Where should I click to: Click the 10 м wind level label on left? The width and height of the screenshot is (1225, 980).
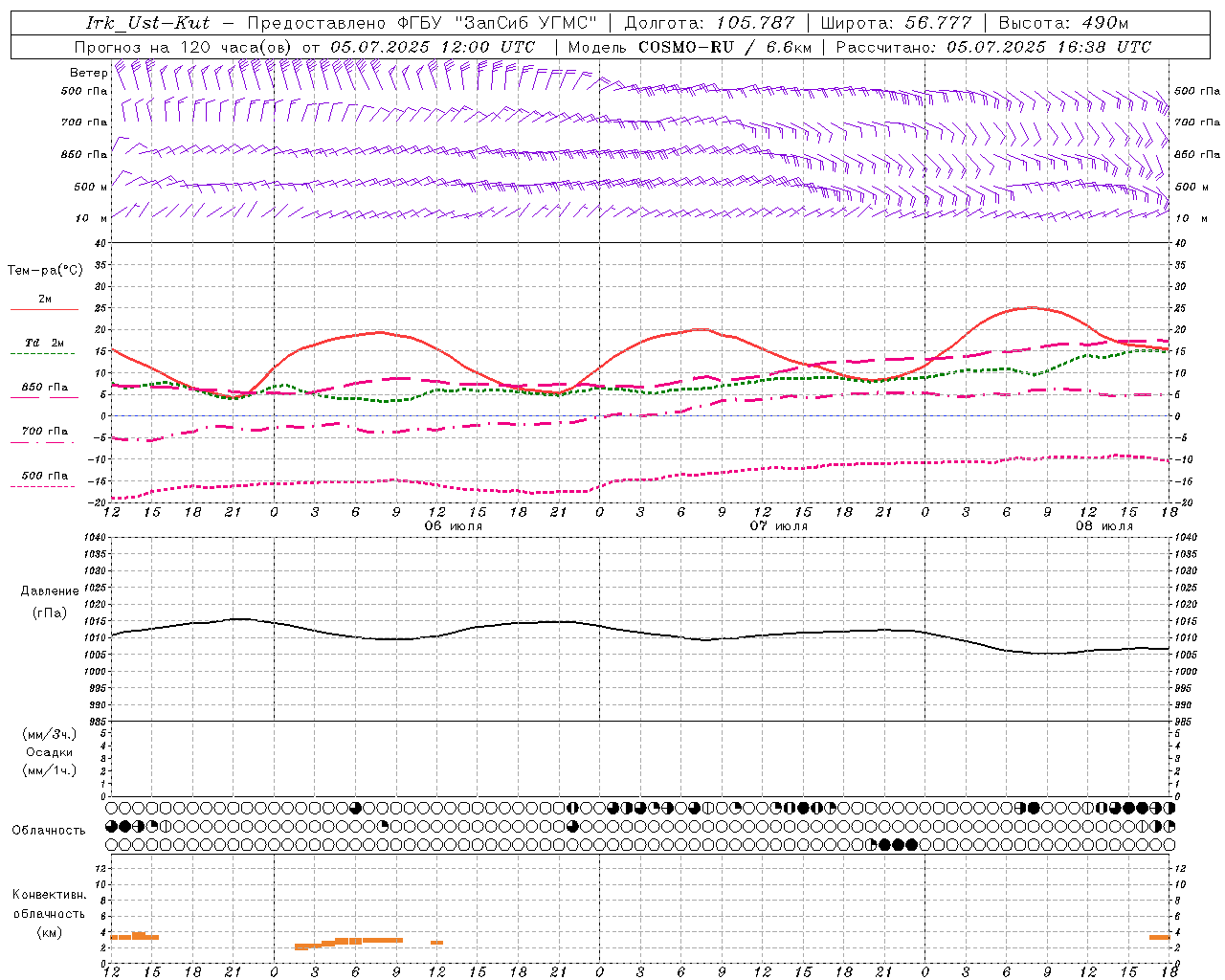(92, 218)
